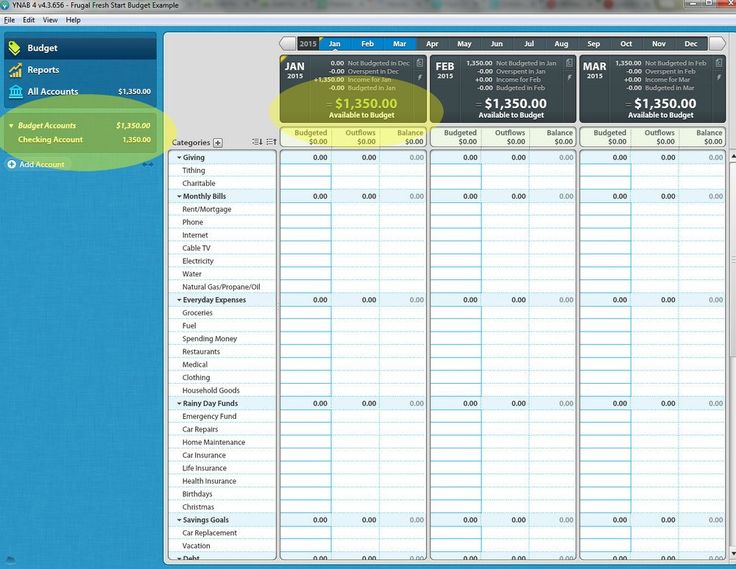Open the Help menu
Screen dimensions: 736x569
click(x=73, y=20)
